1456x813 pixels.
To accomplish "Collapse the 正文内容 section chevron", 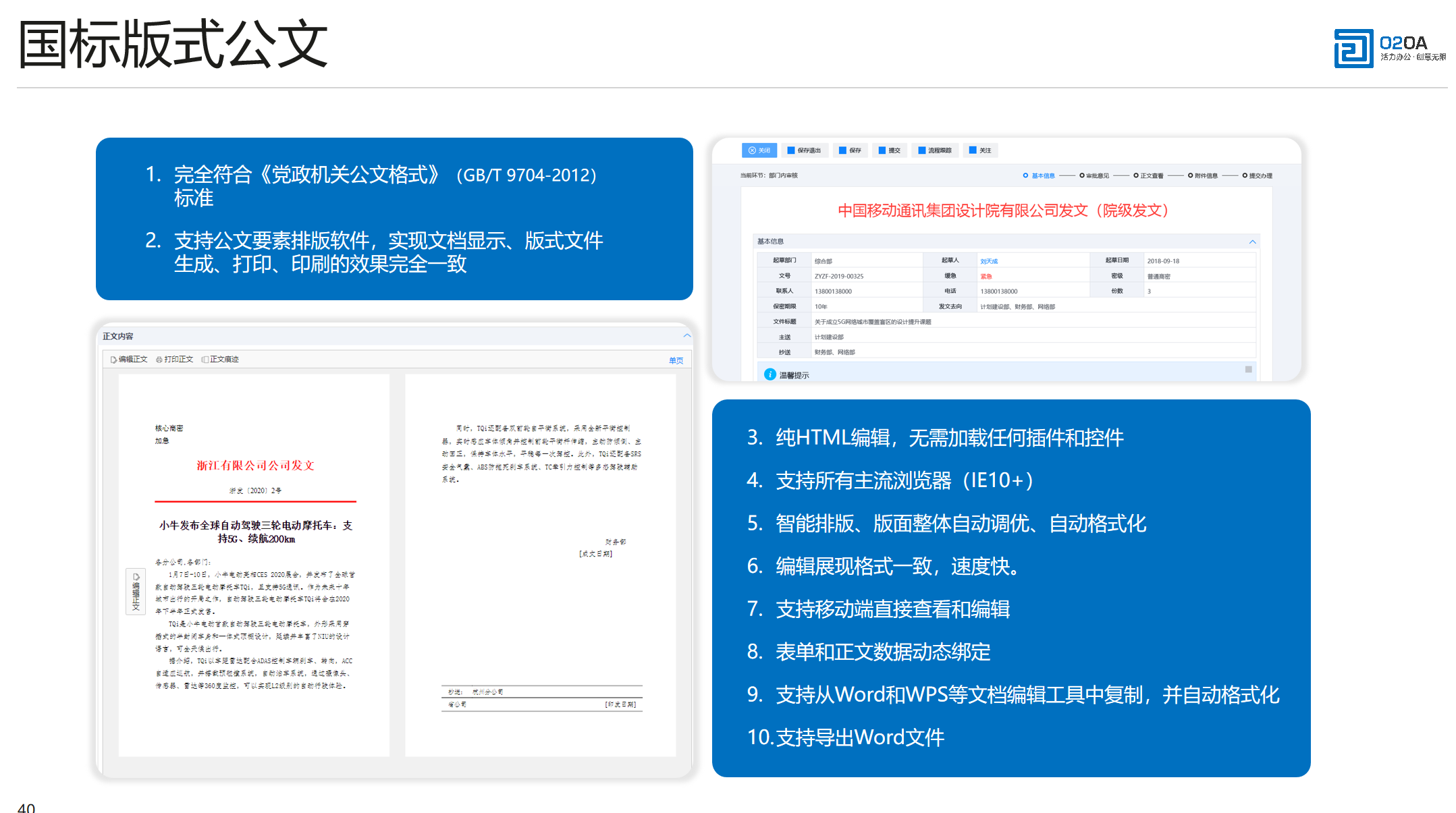I will pos(686,335).
